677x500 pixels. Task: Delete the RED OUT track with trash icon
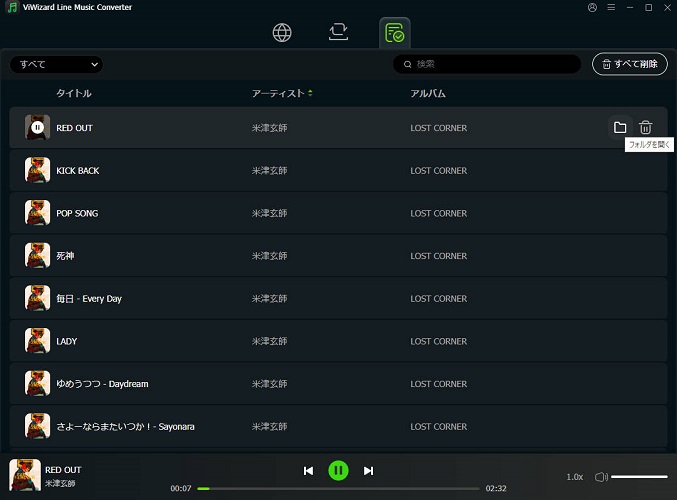click(x=645, y=127)
